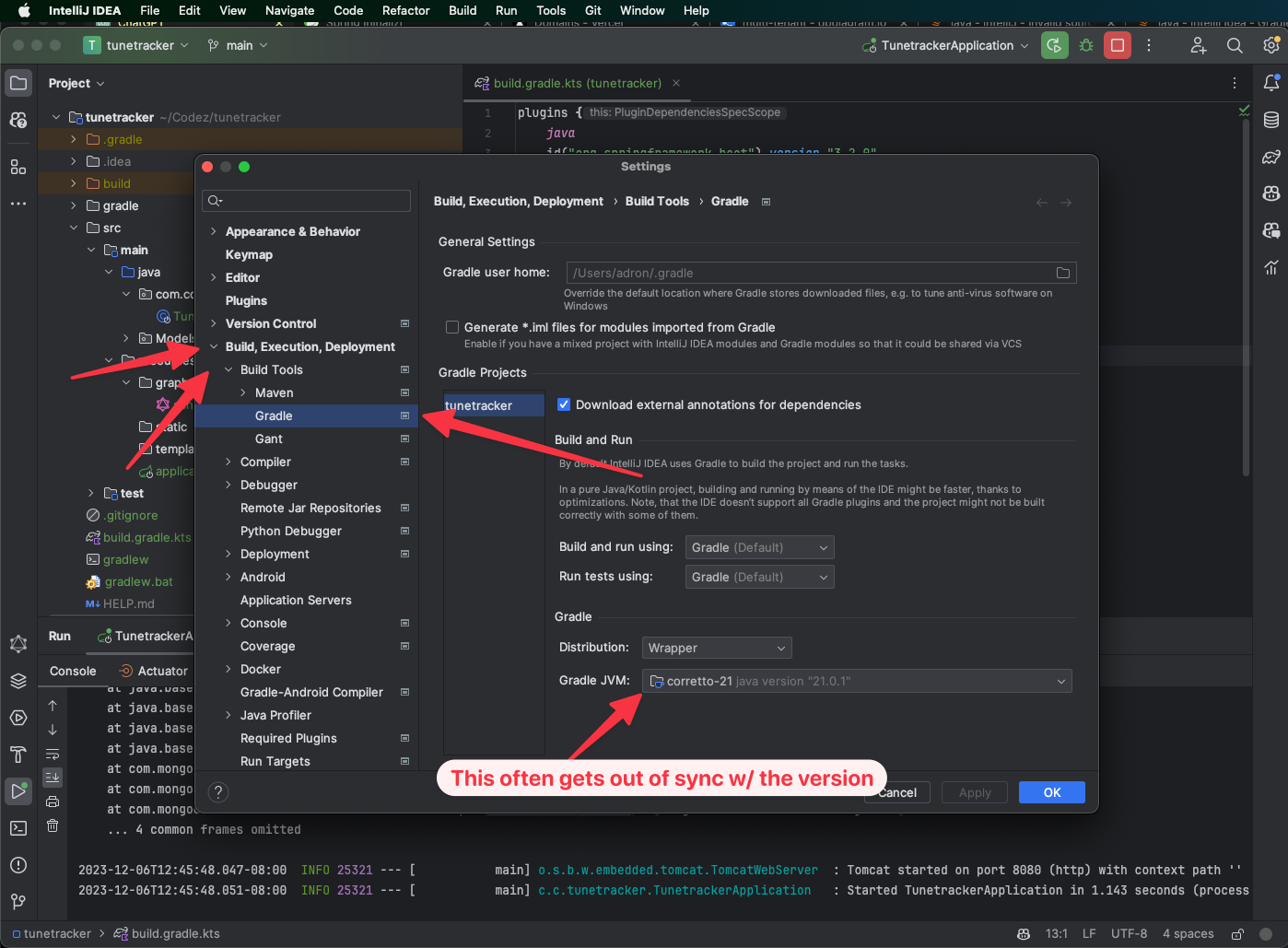Toggle soft-wrap in console toolbar
The image size is (1288, 948).
pyautogui.click(x=53, y=754)
